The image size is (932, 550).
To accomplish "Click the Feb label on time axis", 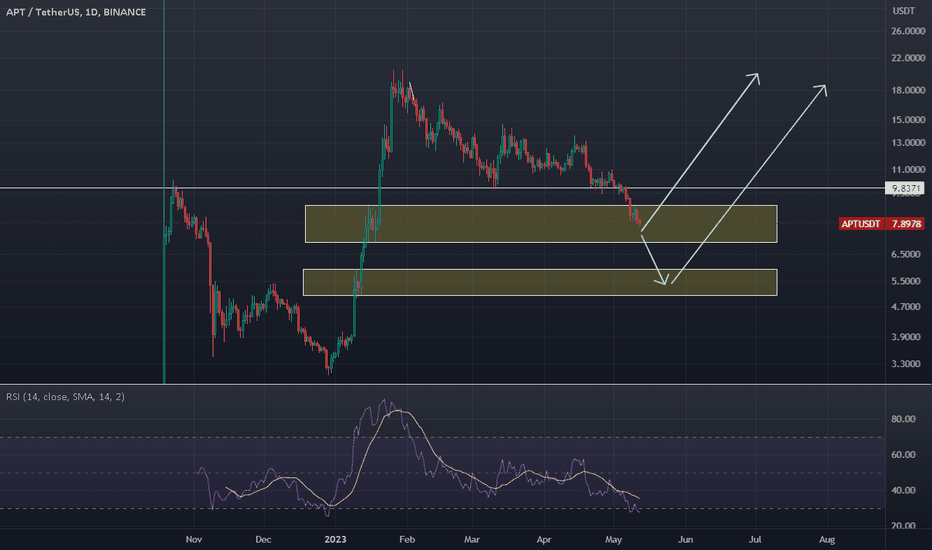I will pos(407,540).
